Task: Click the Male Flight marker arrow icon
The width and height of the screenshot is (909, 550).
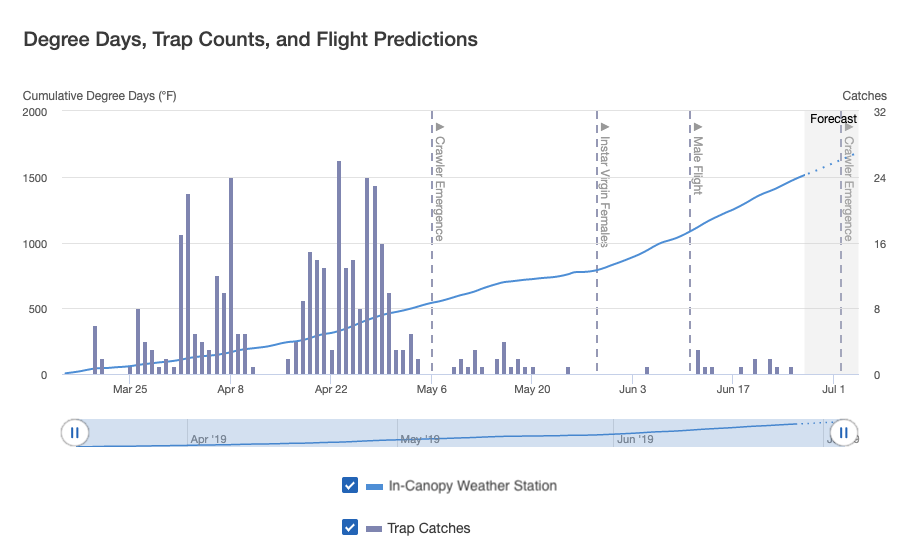Action: 699,127
